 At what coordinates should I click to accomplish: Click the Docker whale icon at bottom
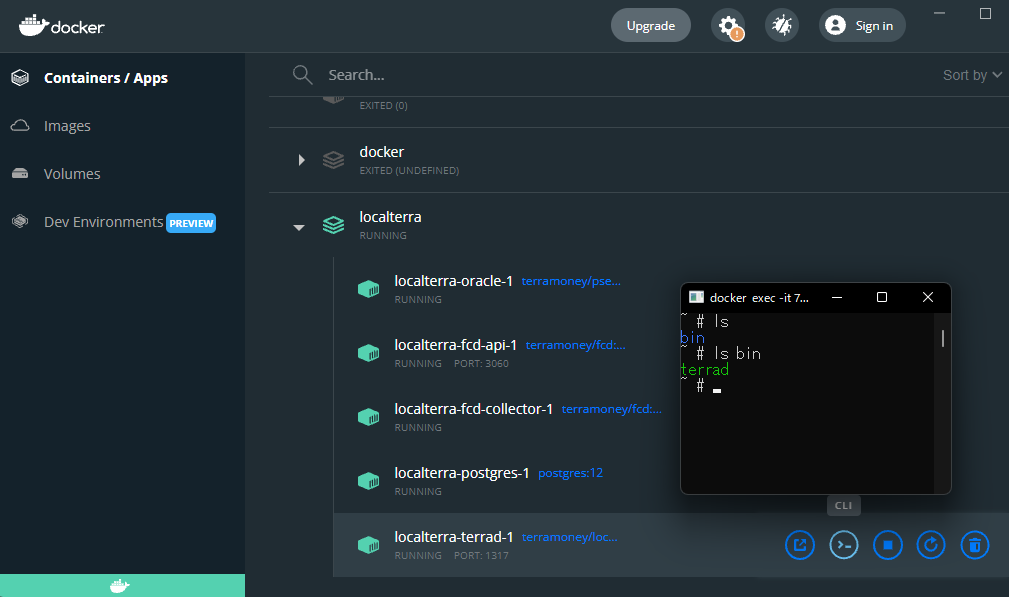click(121, 586)
